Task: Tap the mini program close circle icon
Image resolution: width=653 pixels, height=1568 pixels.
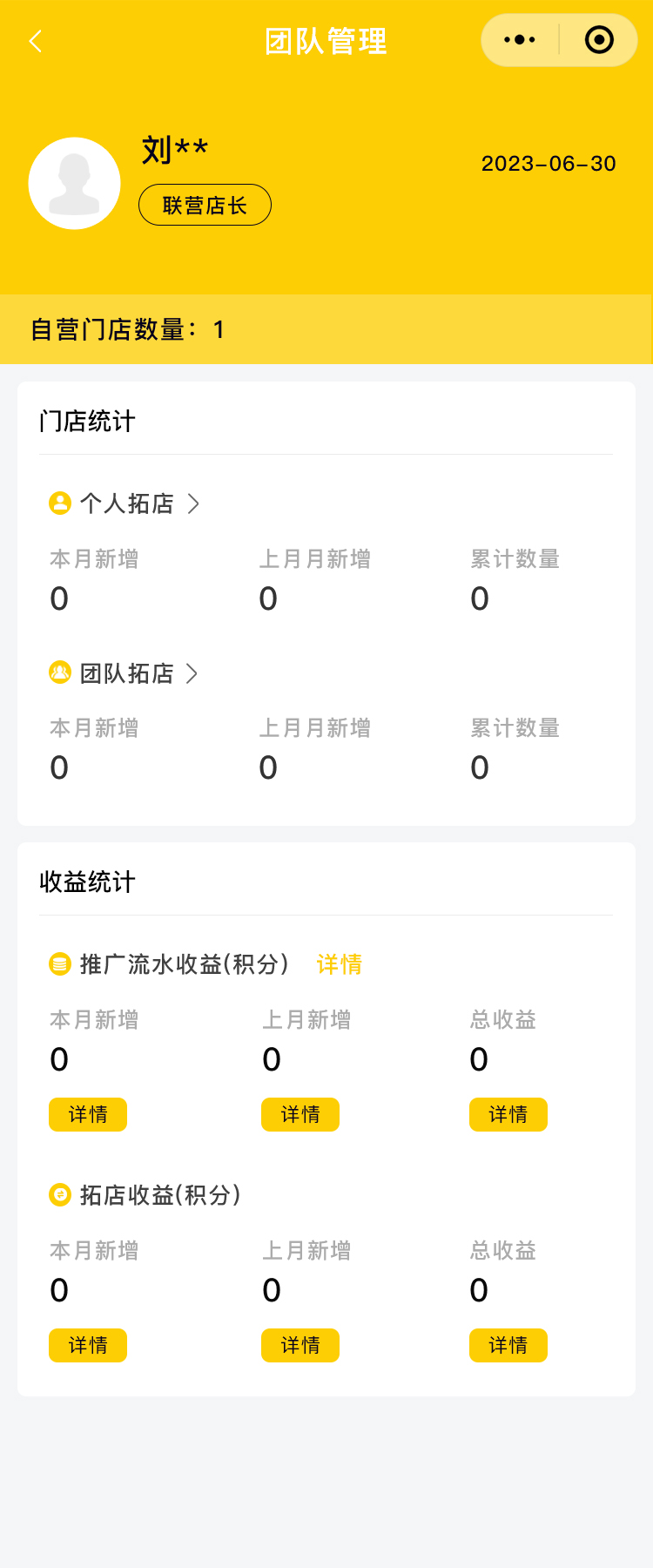Action: tap(599, 40)
